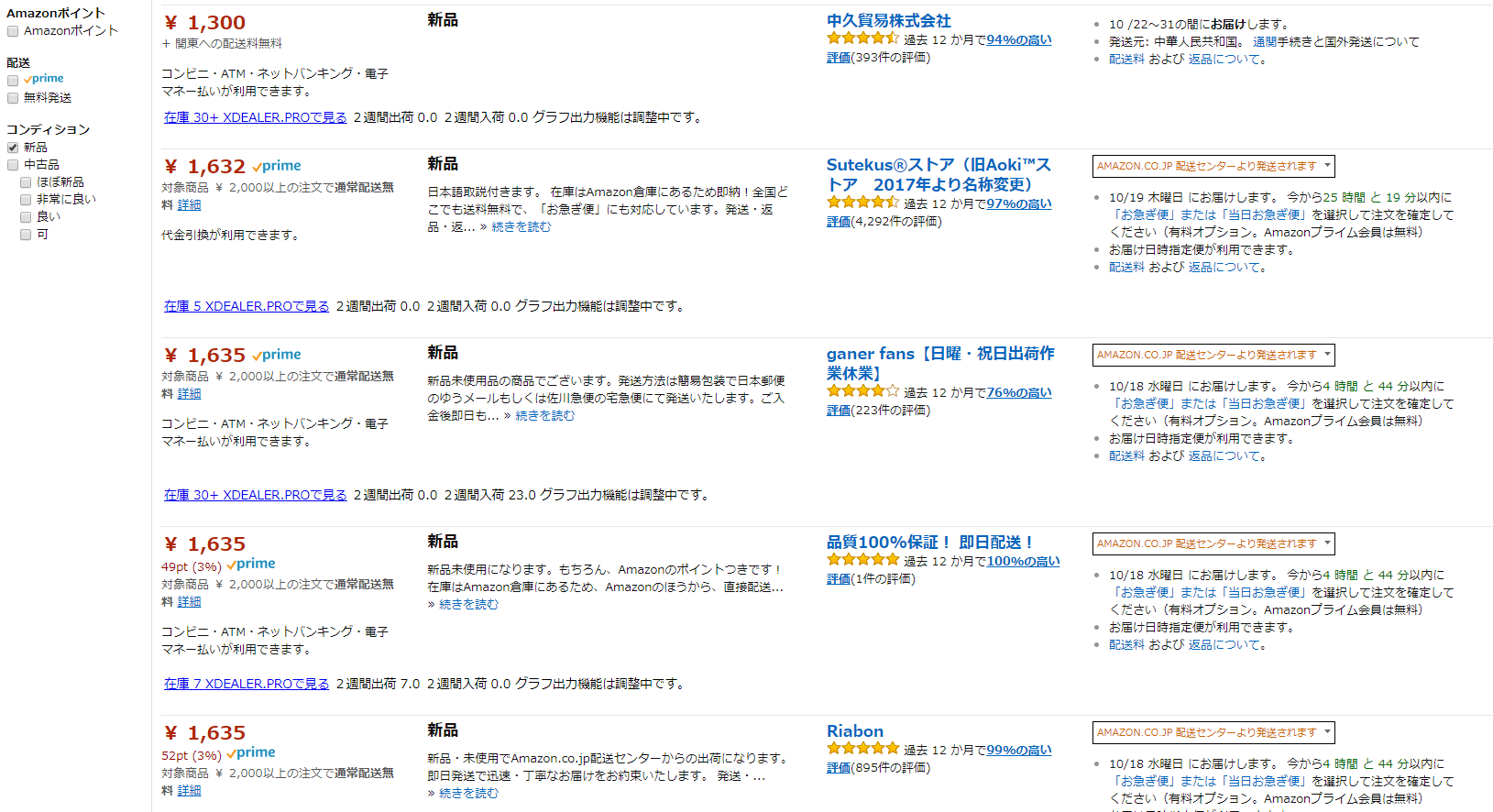
Task: Open the 94%の高い rating link
Action: pos(1019,40)
